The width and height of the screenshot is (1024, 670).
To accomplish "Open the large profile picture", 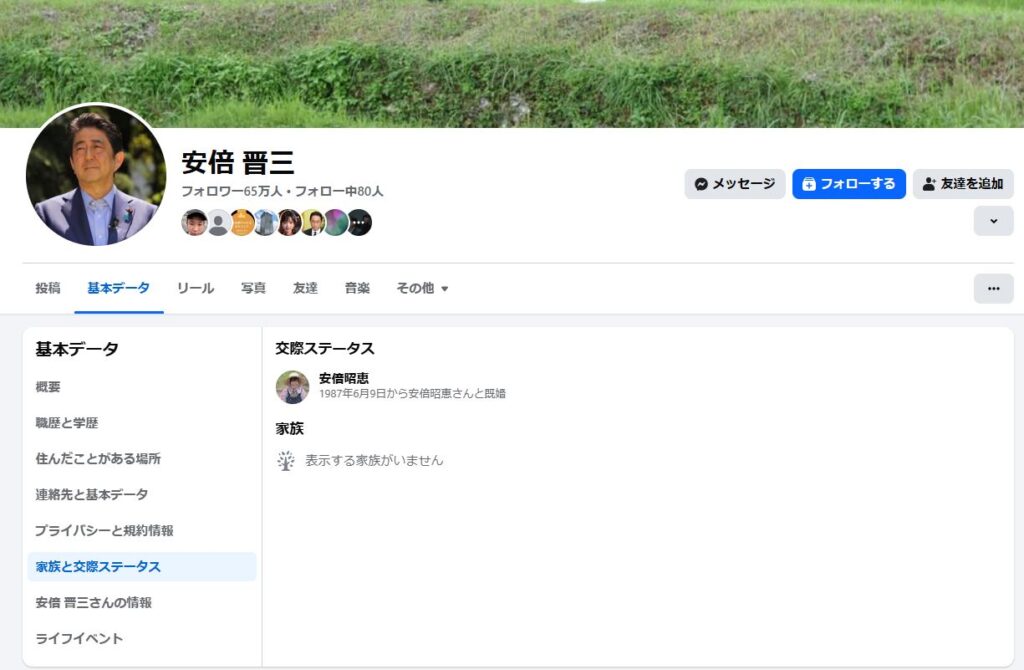I will [96, 175].
